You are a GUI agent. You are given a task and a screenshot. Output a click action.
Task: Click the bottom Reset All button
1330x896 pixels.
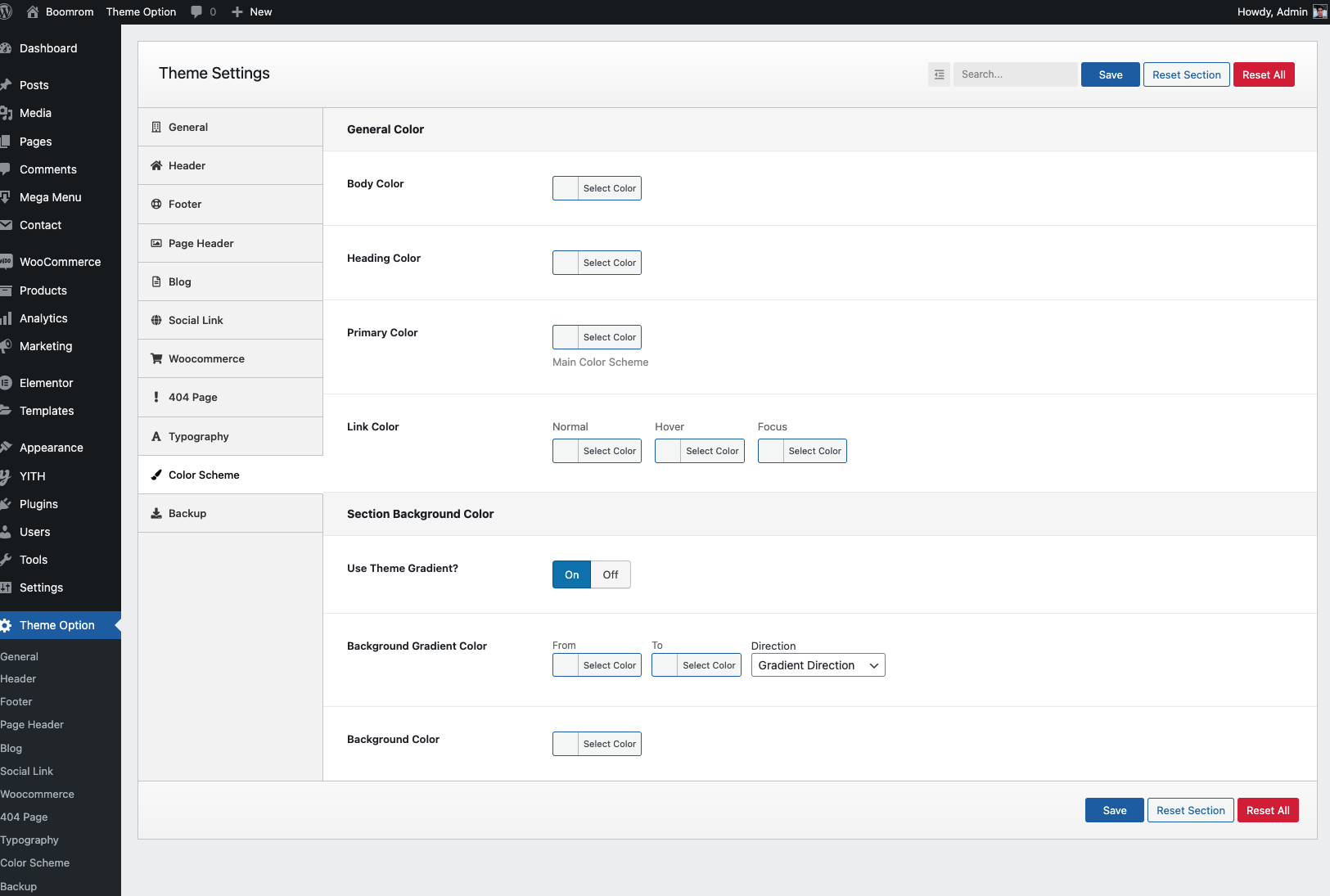tap(1268, 810)
